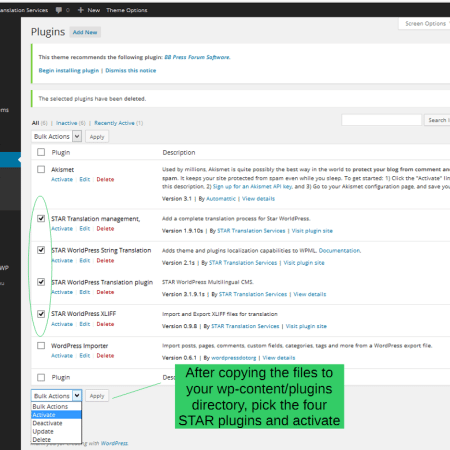The height and width of the screenshot is (450, 450).
Task: Edit the Akismet plugin
Action: [85, 179]
